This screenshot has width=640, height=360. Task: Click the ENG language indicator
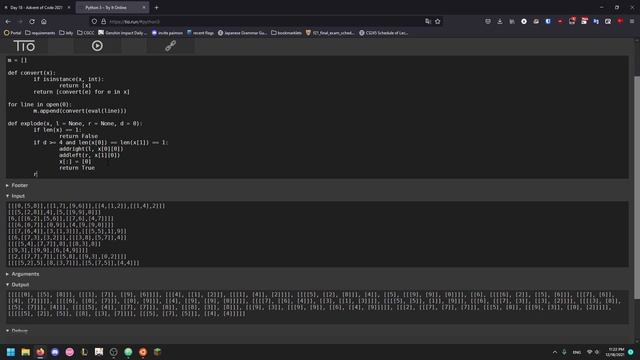click(x=577, y=352)
